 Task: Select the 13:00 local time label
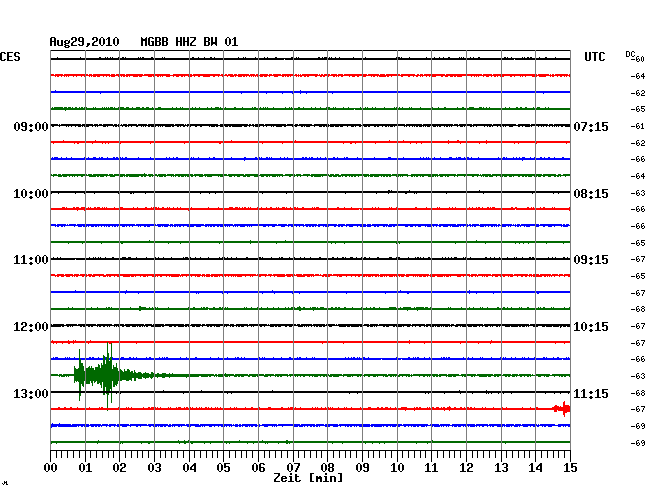[31, 393]
